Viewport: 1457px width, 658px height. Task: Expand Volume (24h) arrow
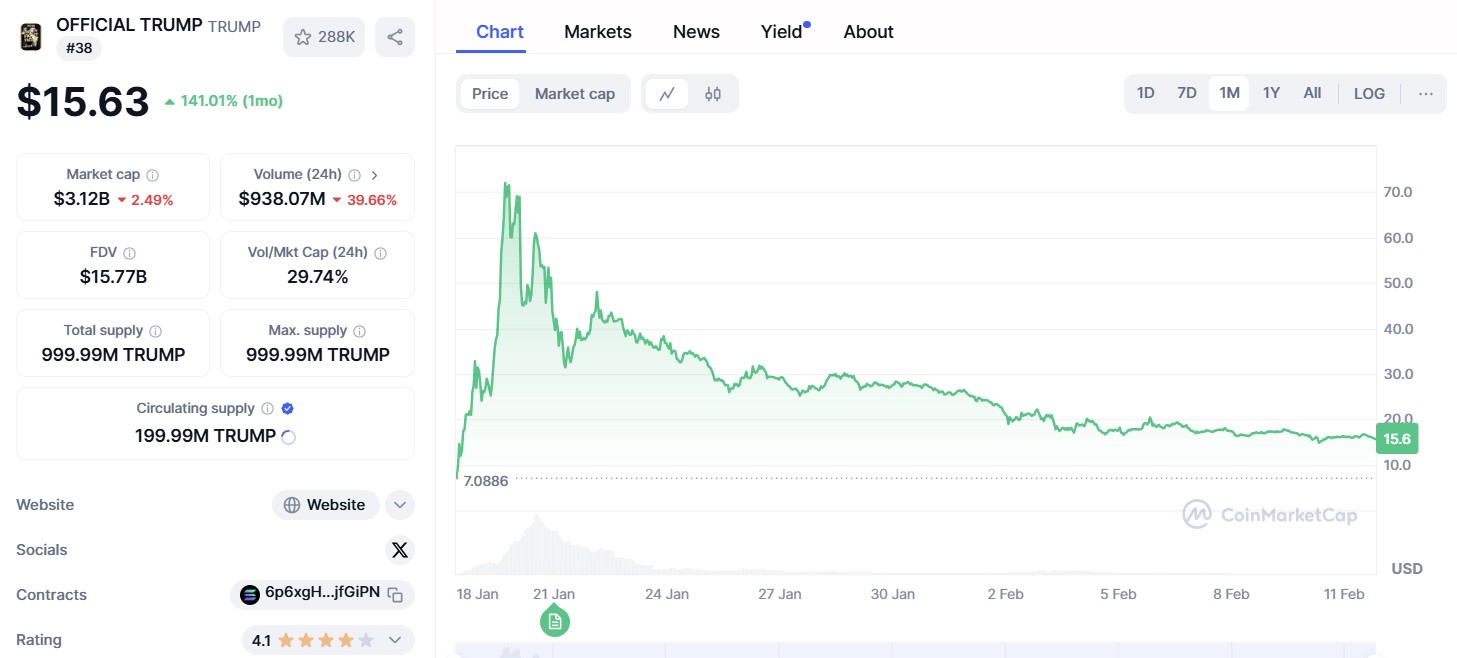pos(375,175)
